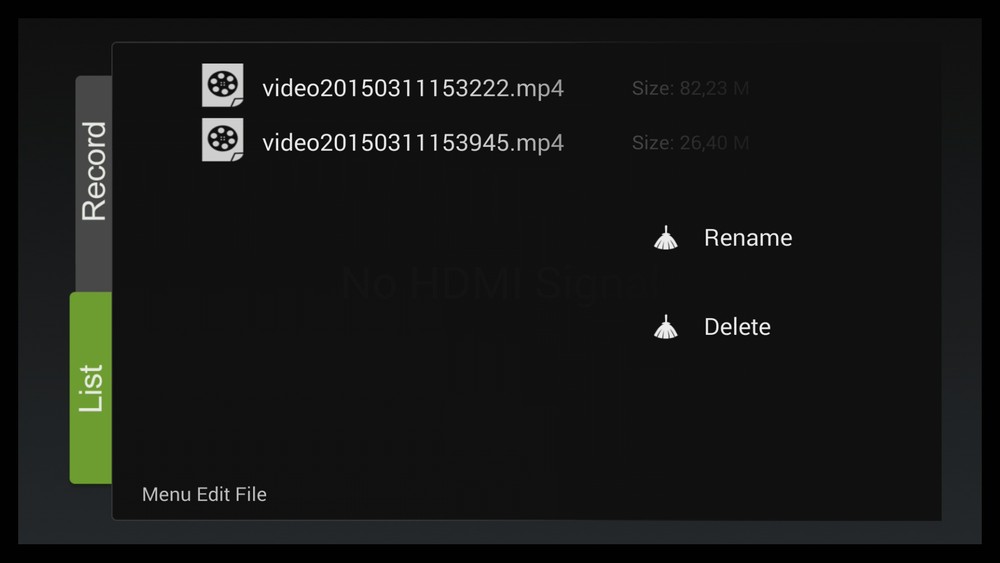This screenshot has height=563, width=1000.
Task: Click the broom icon beside Delete
Action: tap(666, 326)
